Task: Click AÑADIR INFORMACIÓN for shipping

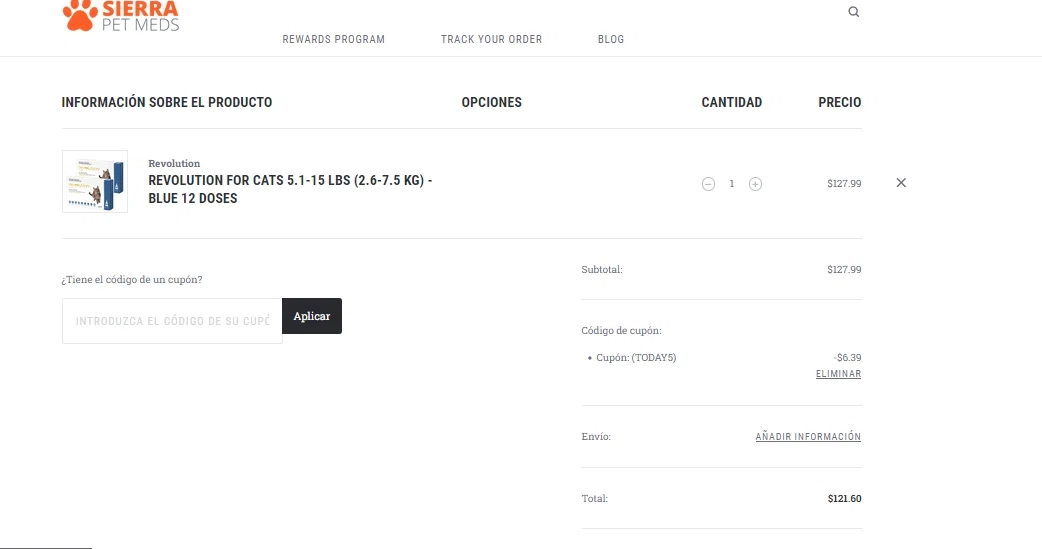Action: [x=808, y=437]
